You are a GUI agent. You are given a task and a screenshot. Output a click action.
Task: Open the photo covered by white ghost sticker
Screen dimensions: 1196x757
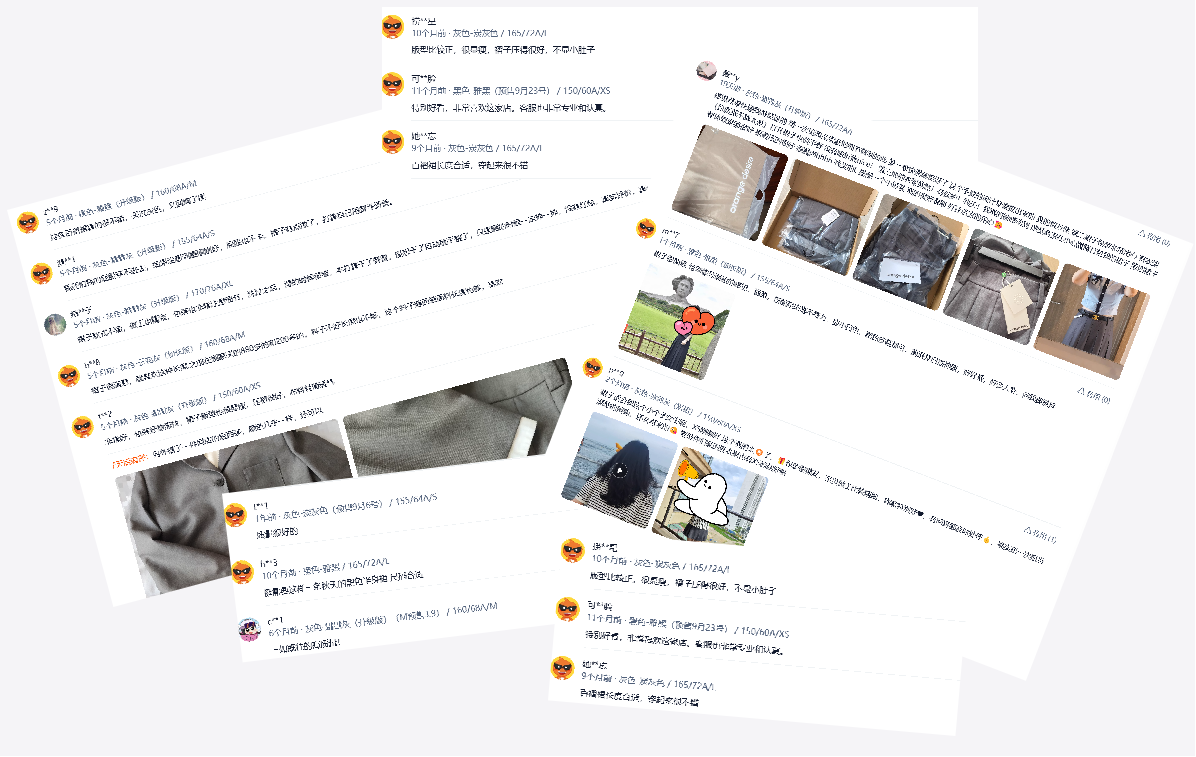coord(711,497)
